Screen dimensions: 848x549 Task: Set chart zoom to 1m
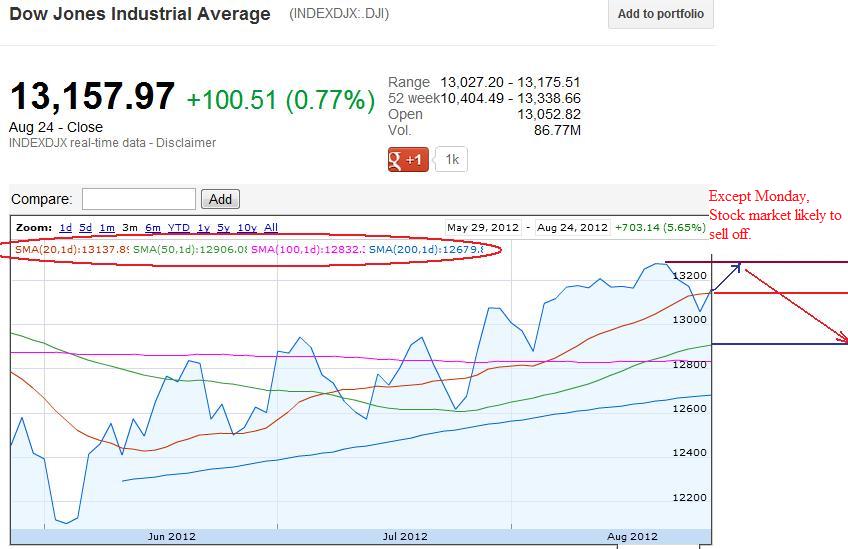point(107,228)
